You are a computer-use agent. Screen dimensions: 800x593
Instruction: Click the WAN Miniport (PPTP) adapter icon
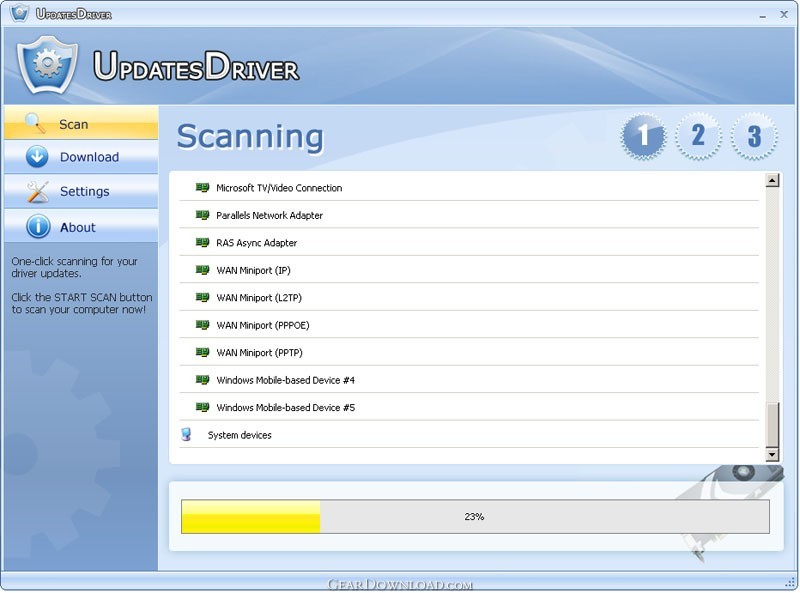[x=203, y=353]
